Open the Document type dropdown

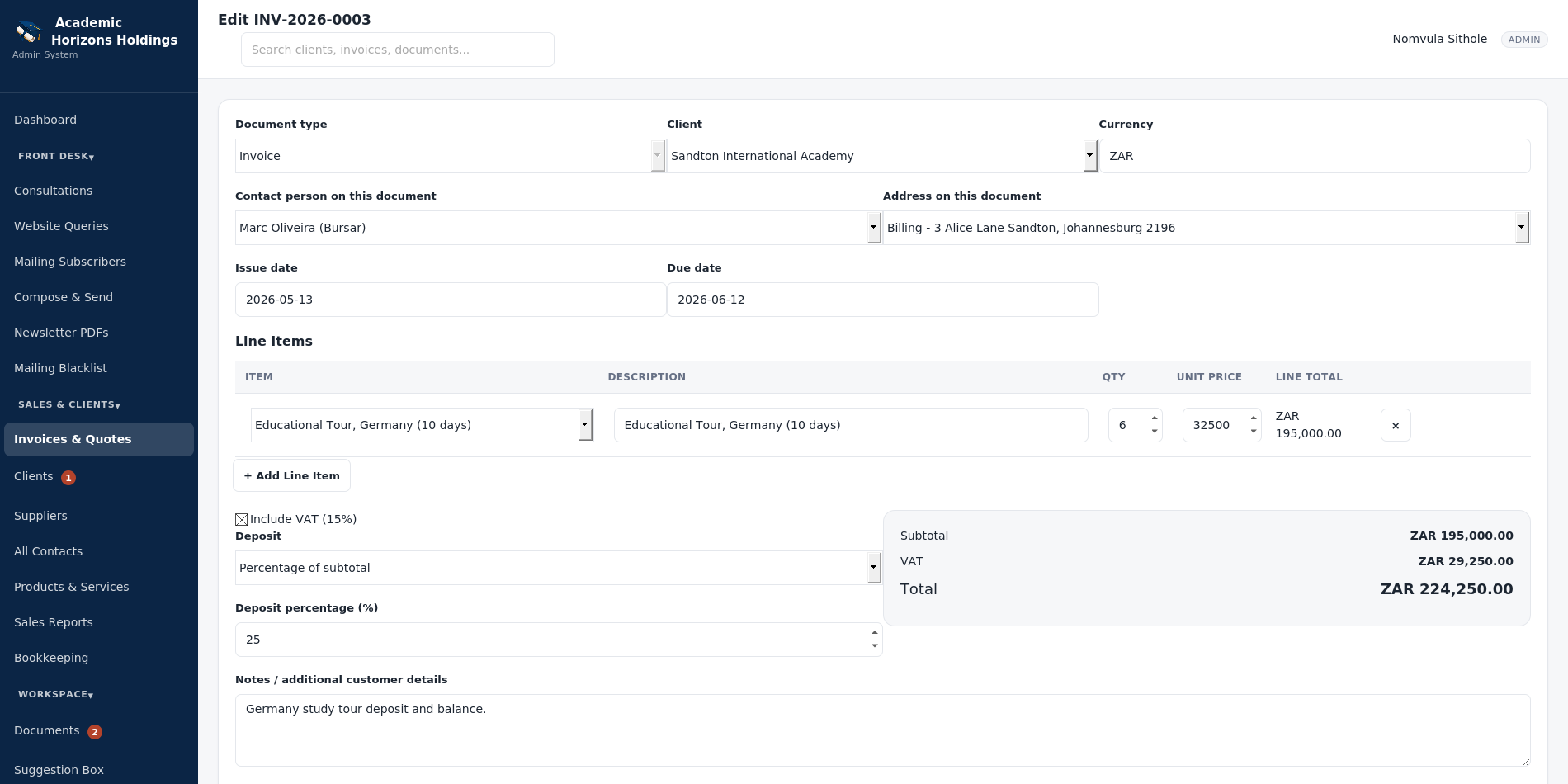(450, 156)
